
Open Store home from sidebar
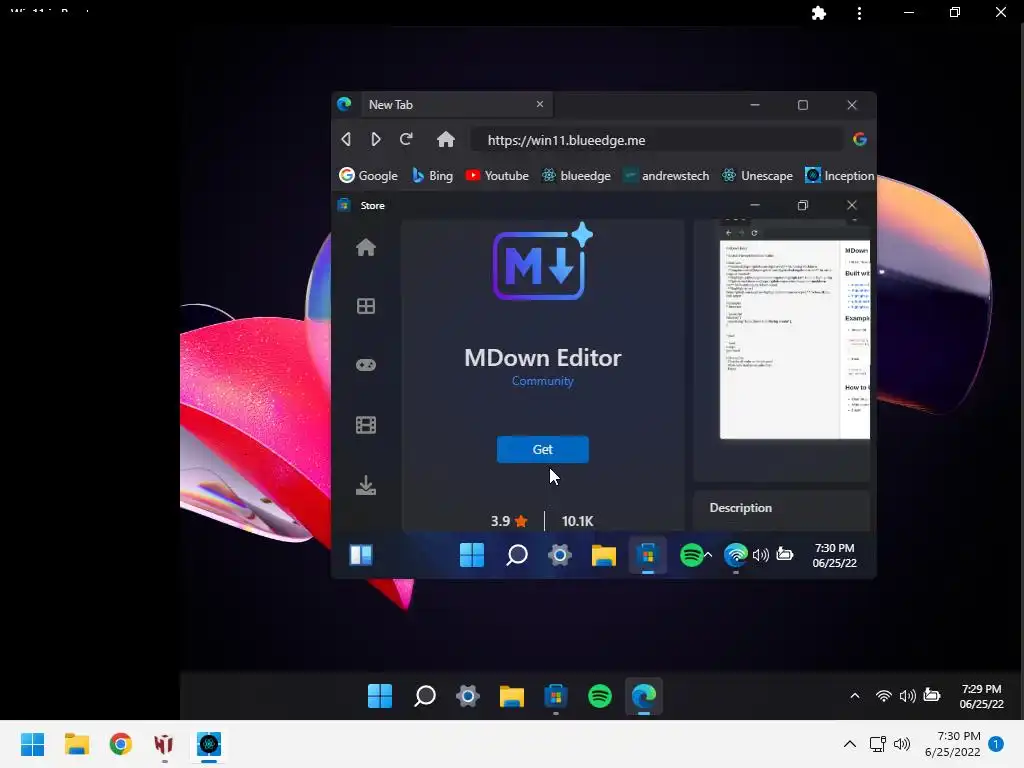click(366, 248)
